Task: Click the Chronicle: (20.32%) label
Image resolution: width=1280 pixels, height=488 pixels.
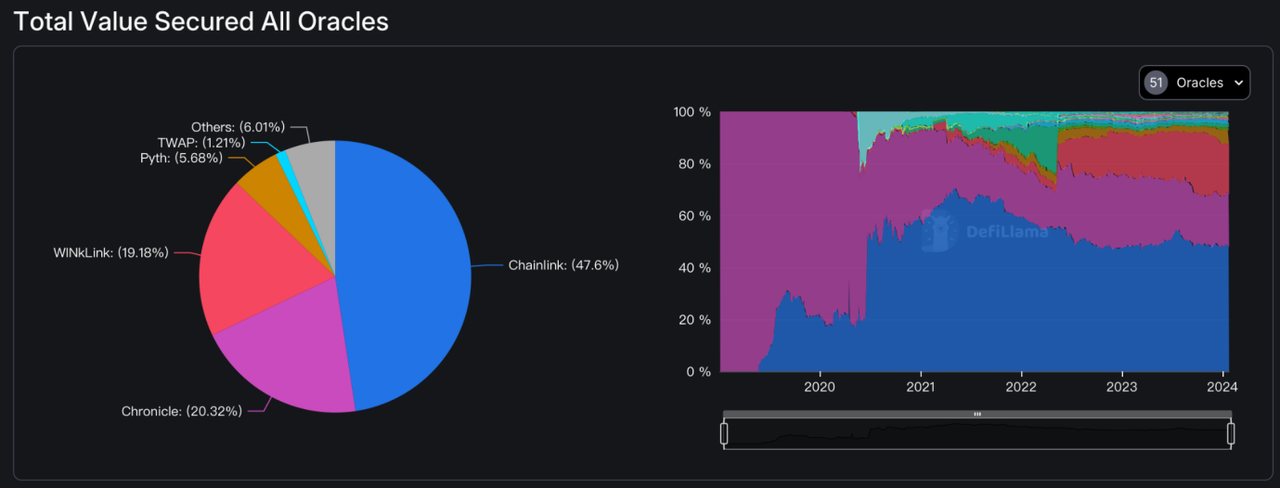Action: point(181,411)
